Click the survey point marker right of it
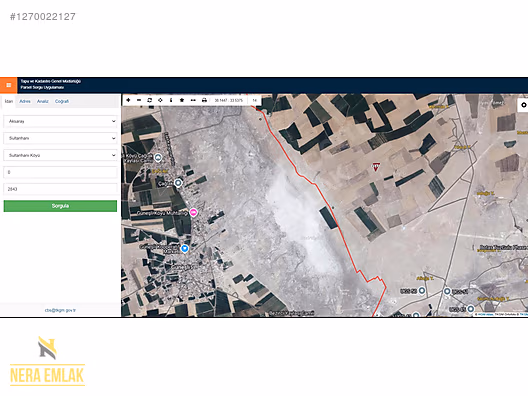The width and height of the screenshot is (528, 396). tap(447, 291)
